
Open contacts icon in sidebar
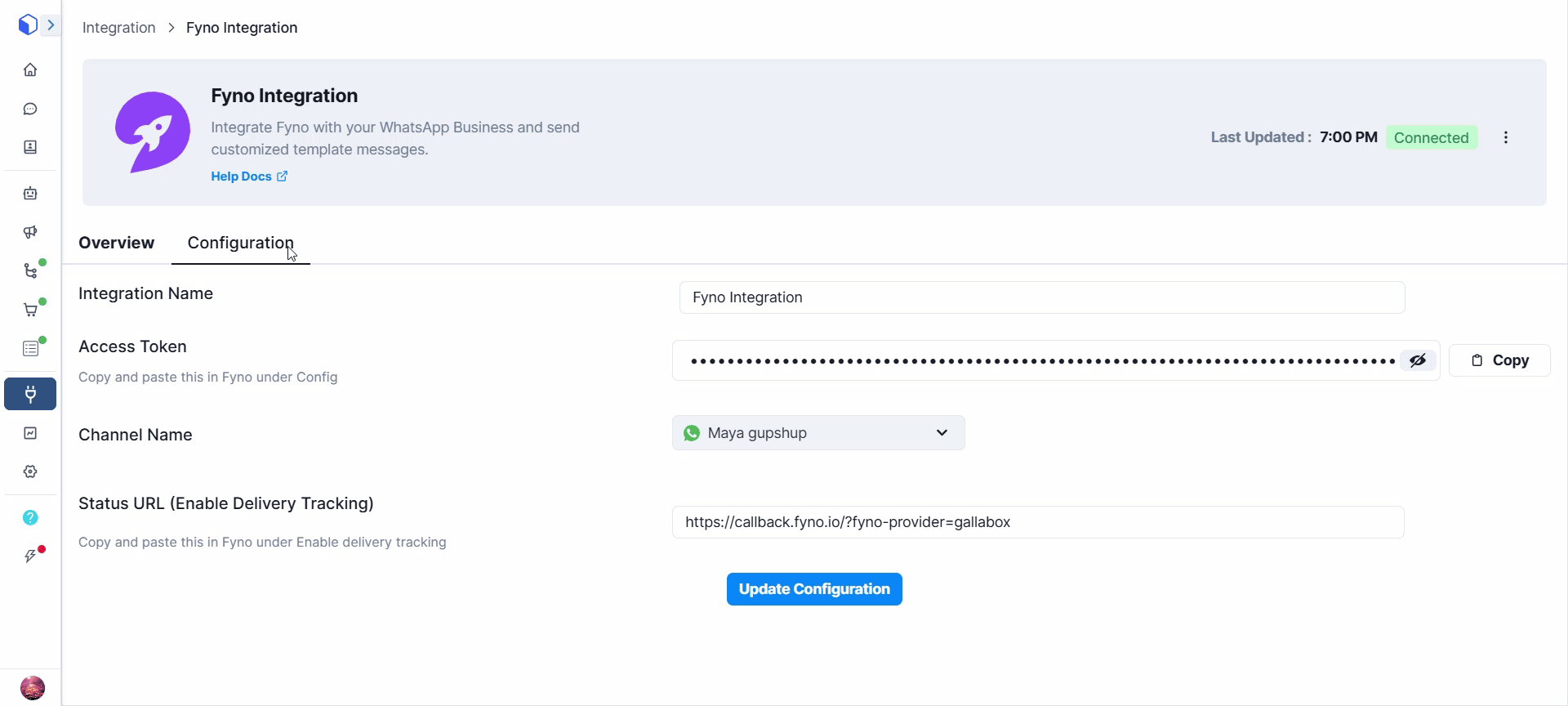(x=30, y=147)
